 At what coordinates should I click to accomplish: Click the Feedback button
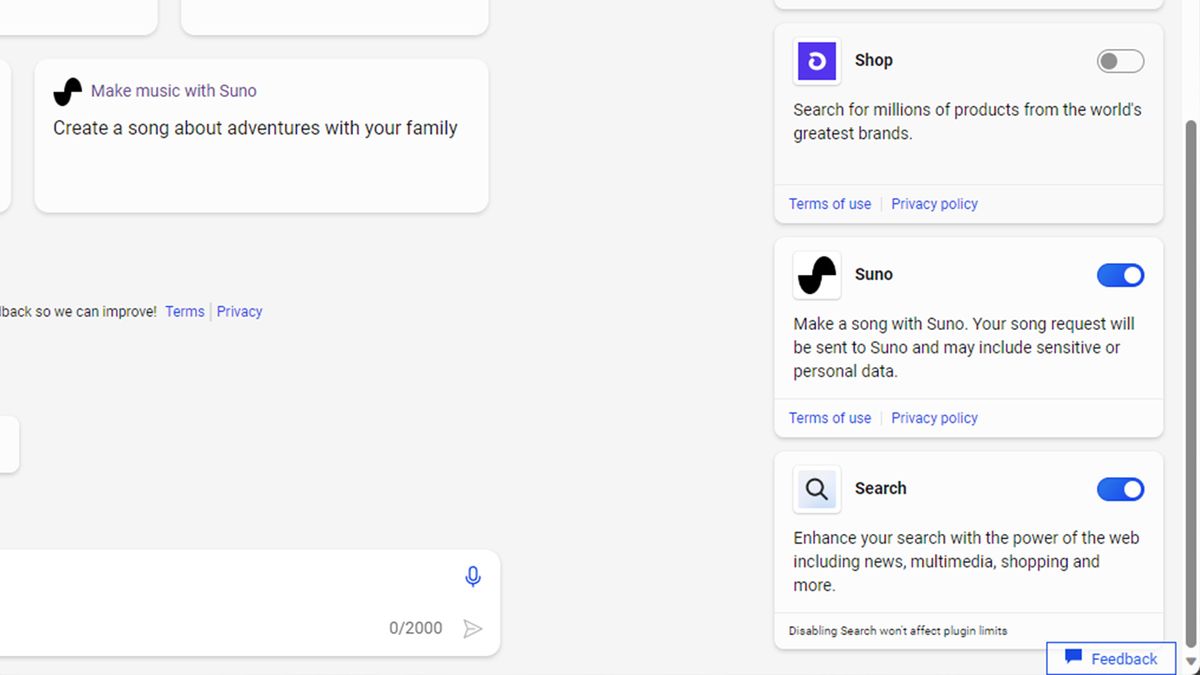(x=1110, y=658)
